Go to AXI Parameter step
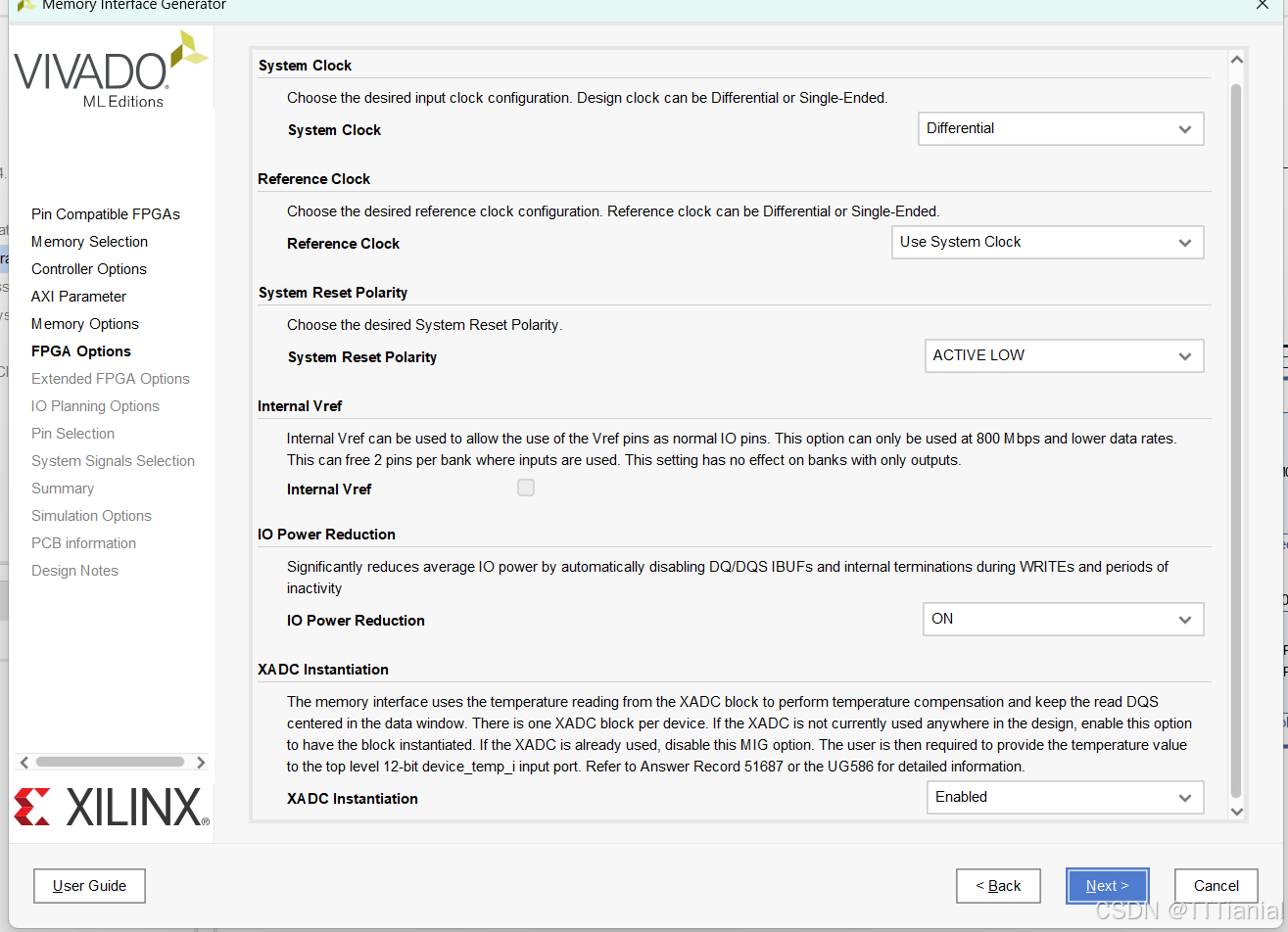This screenshot has width=1288, height=932. pos(78,297)
